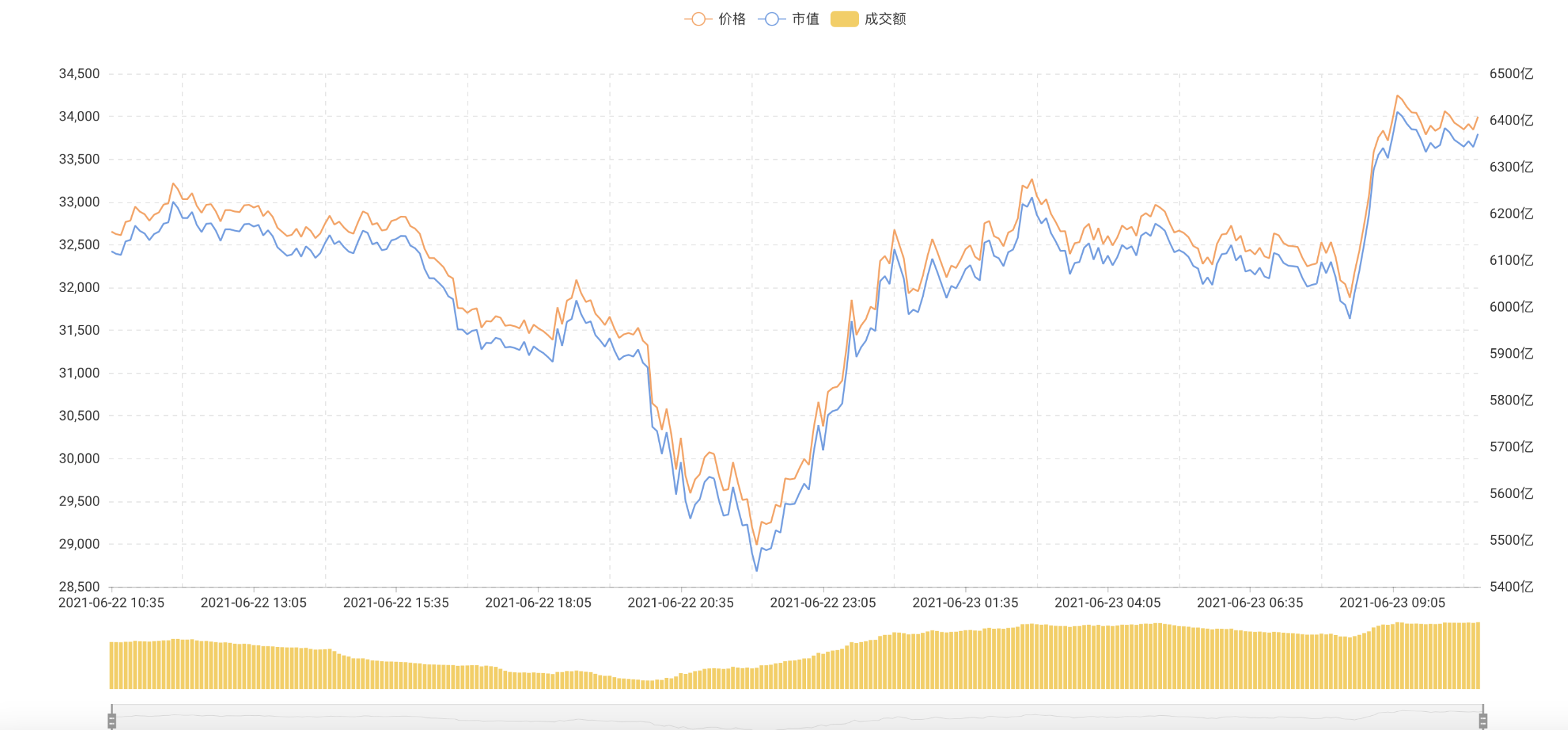This screenshot has width=1568, height=730.
Task: Click x-axis label 2021-06-22 23:05
Action: 823,603
